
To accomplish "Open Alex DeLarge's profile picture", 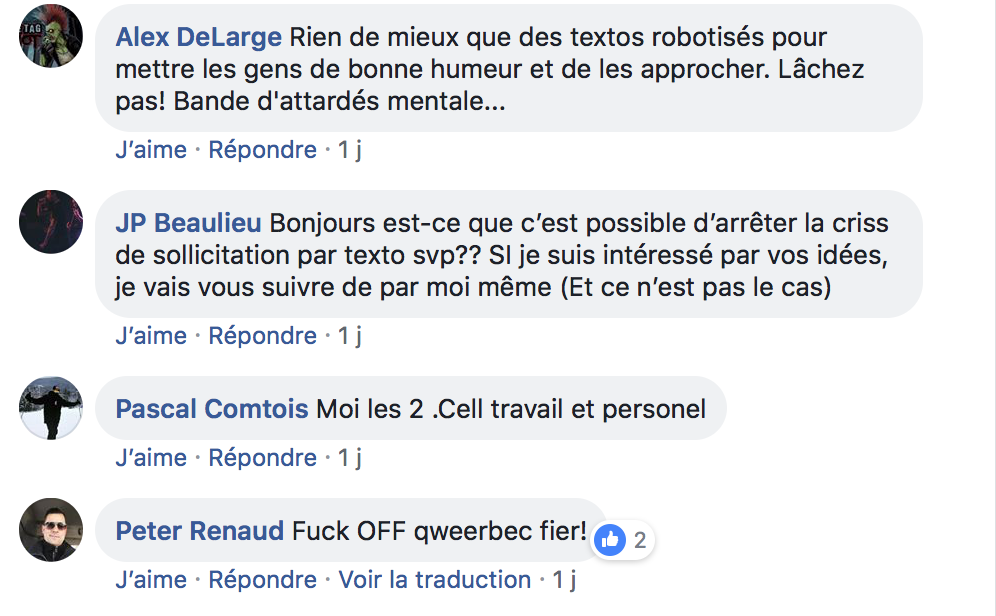I will tap(51, 36).
